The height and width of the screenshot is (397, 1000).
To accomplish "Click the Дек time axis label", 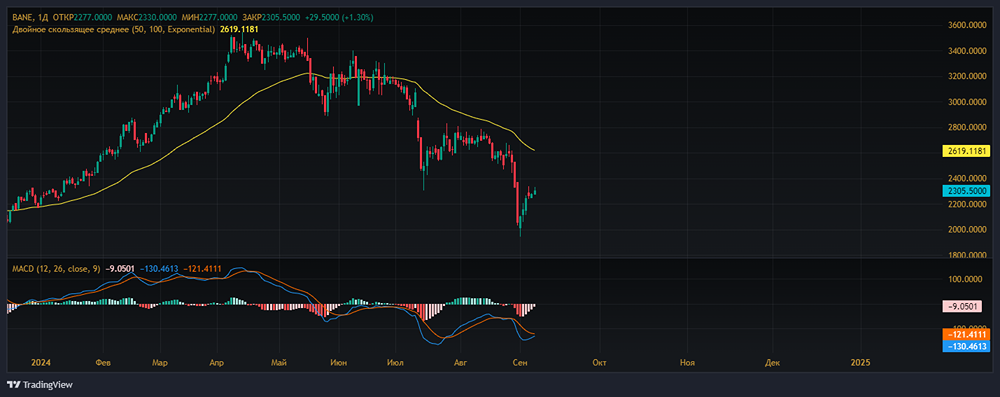I will pyautogui.click(x=772, y=363).
